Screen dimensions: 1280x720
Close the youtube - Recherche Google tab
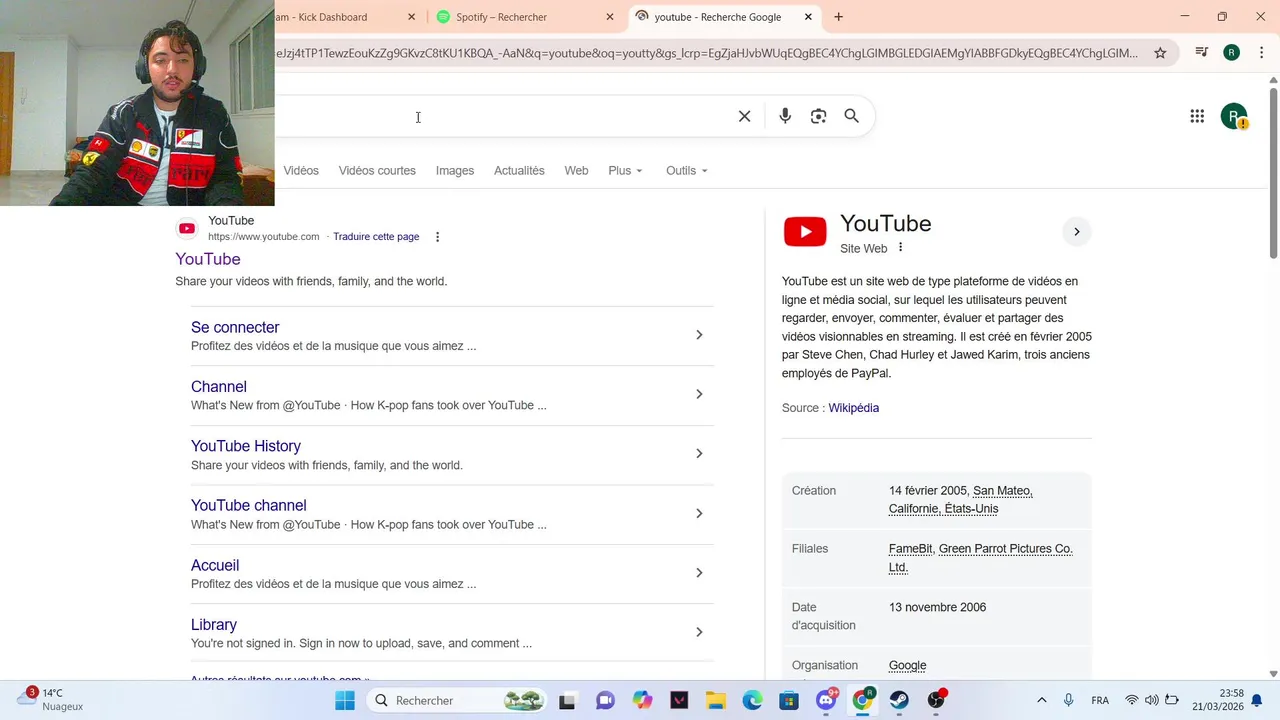coord(808,17)
